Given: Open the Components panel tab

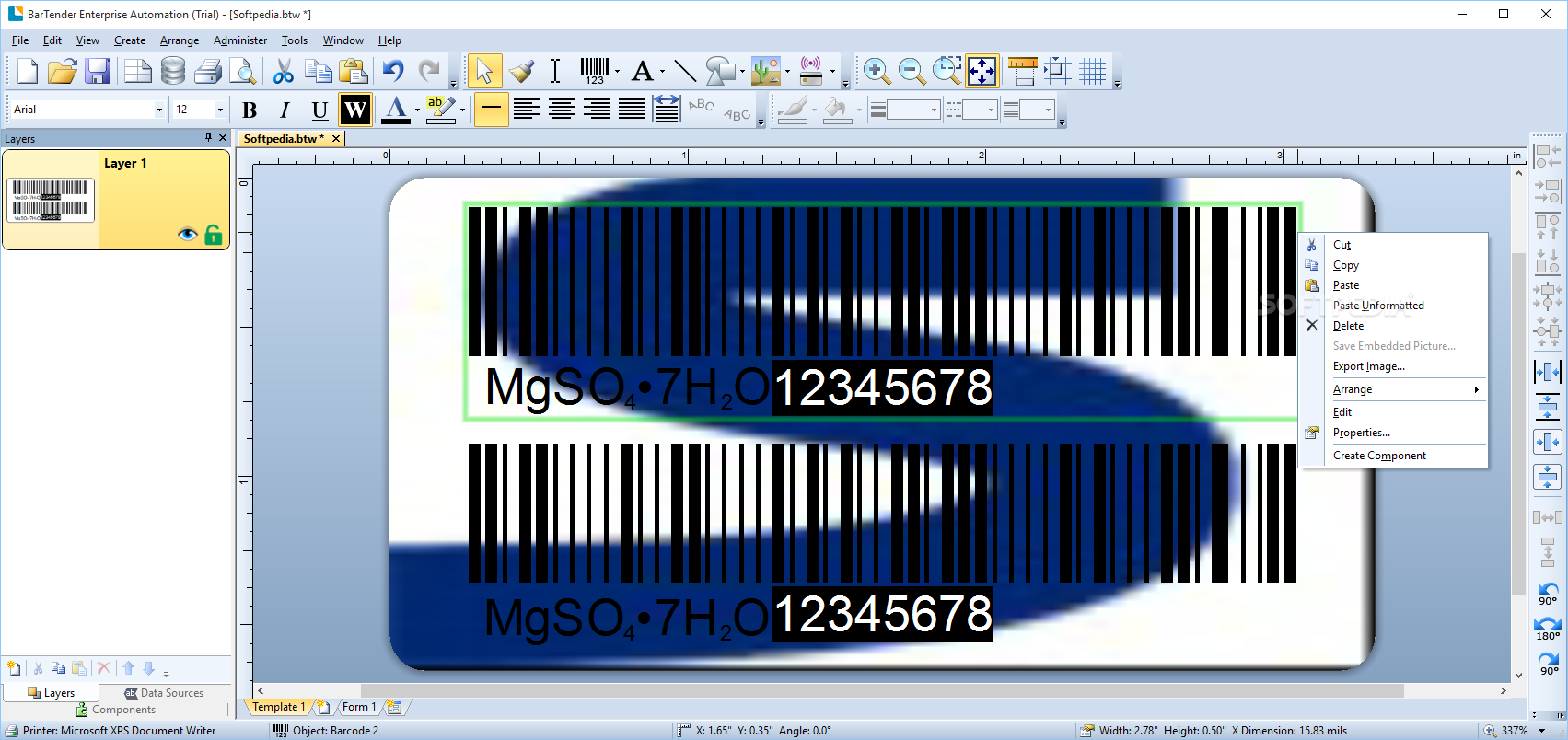Looking at the screenshot, I should [x=116, y=710].
